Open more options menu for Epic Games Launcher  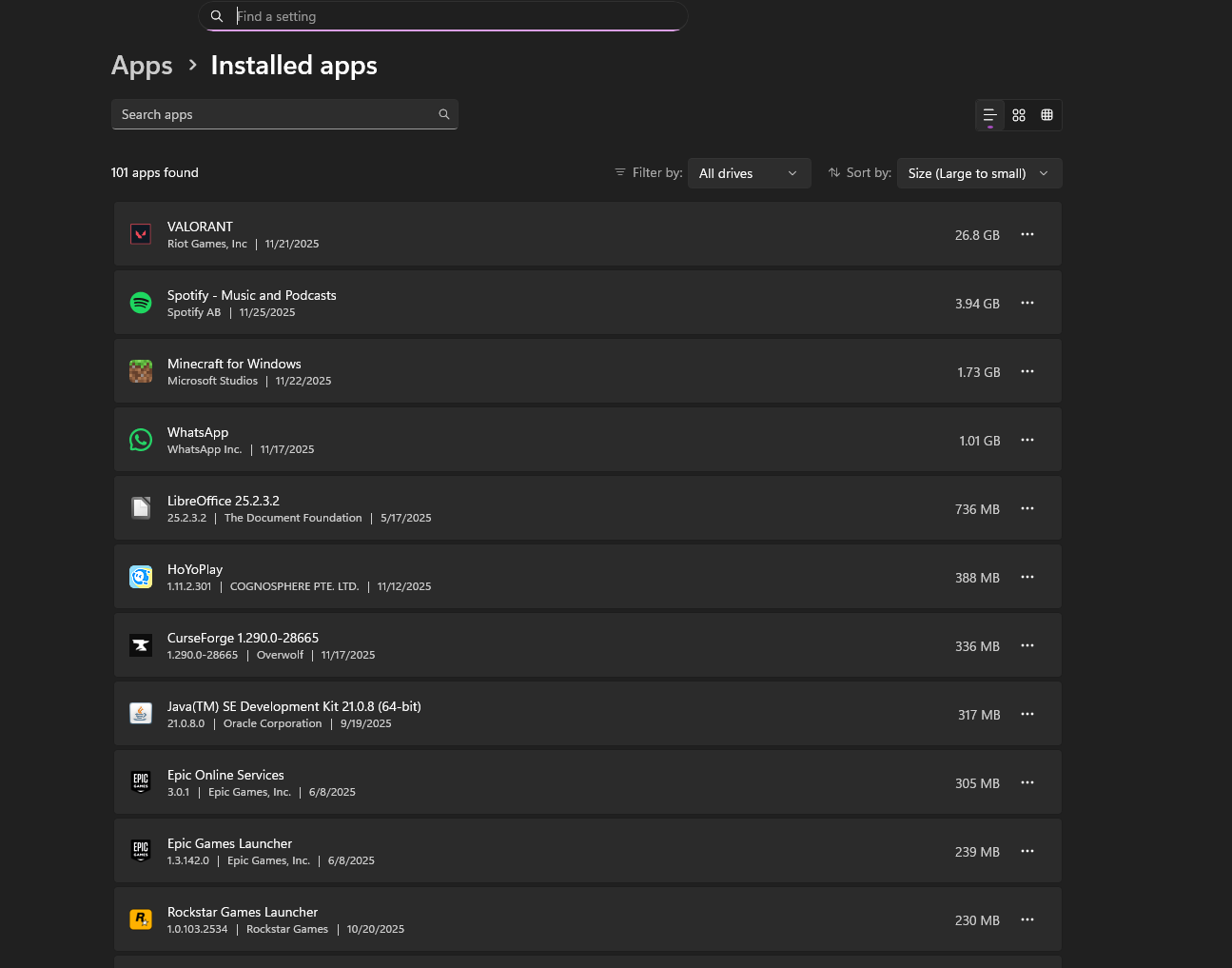click(1027, 851)
